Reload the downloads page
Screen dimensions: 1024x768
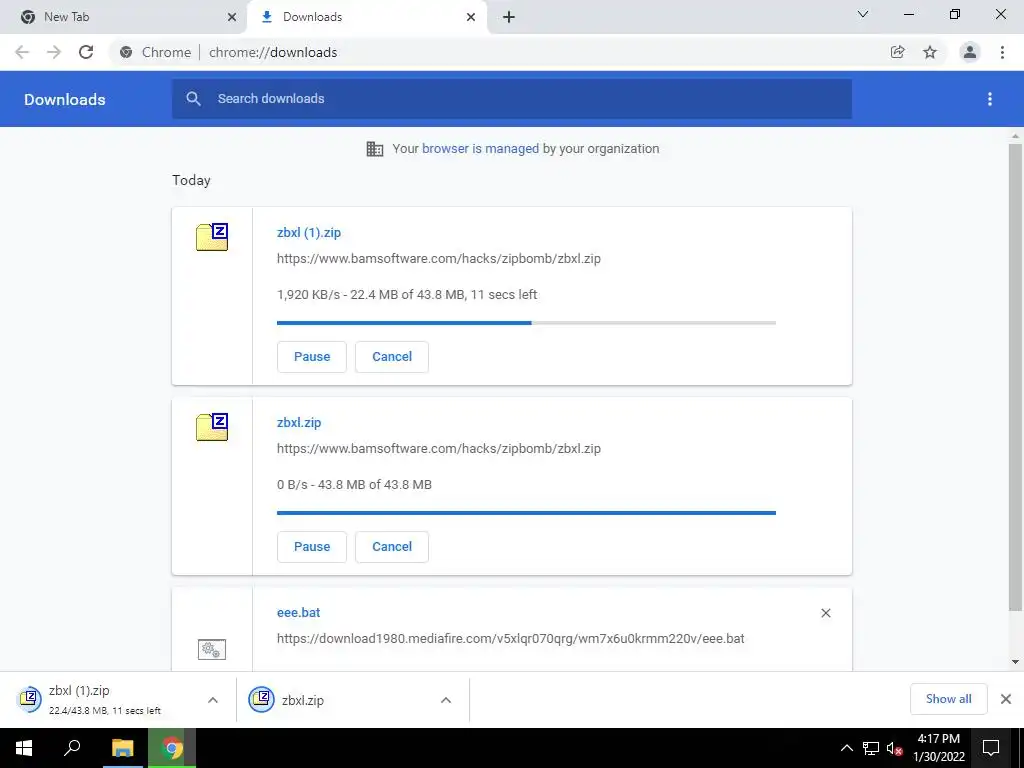(x=86, y=52)
